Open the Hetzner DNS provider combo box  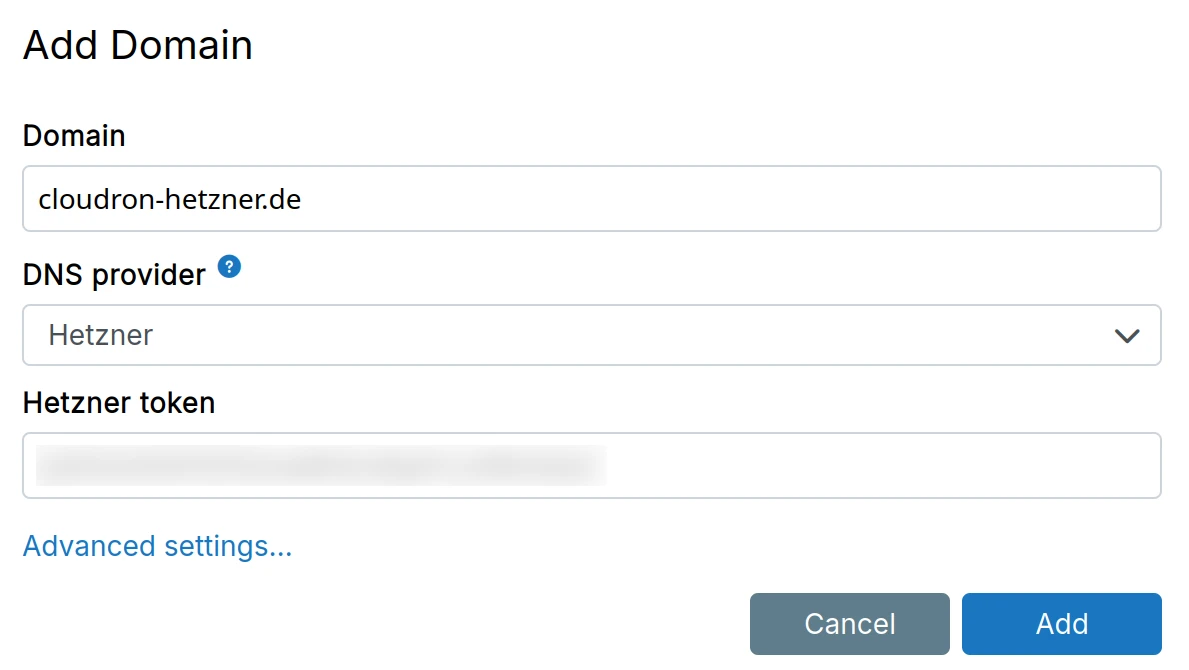click(x=592, y=335)
